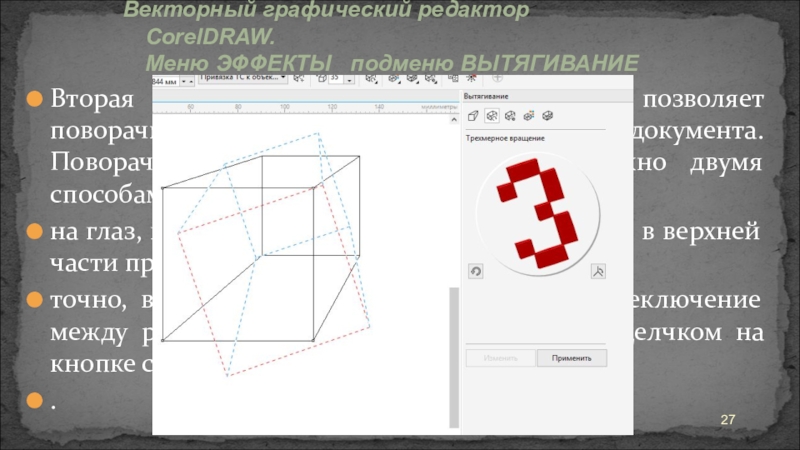Select the extrusion rotation tab icon

point(492,116)
